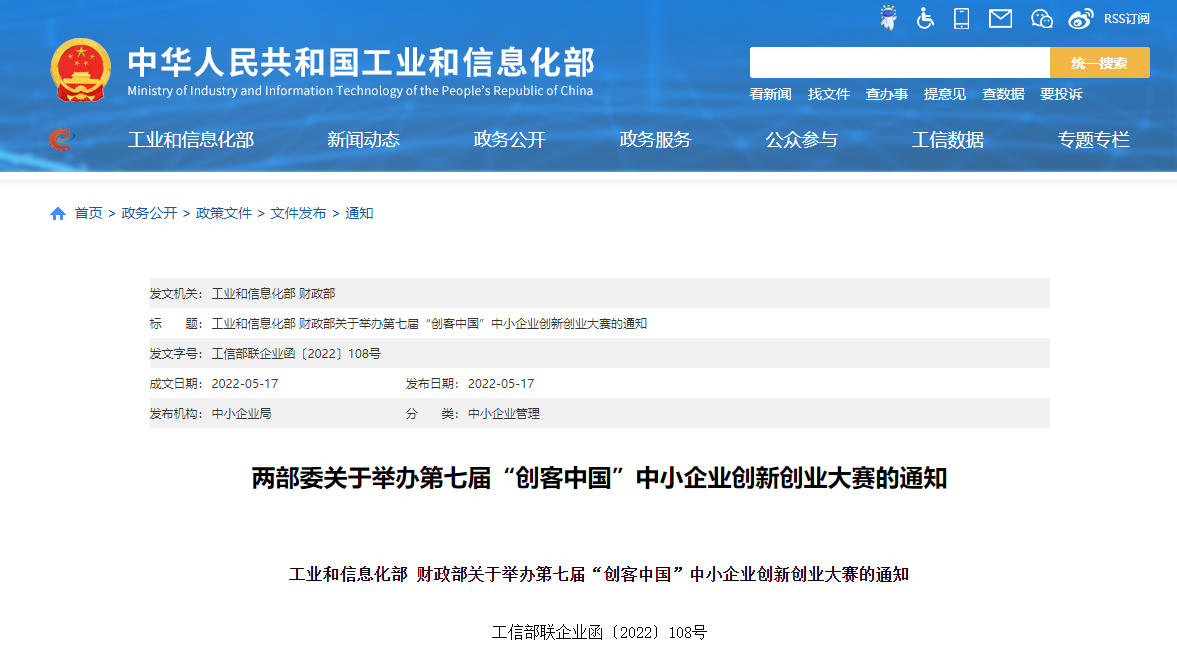
Task: Go to 政务服务 in navigation
Action: click(x=655, y=140)
